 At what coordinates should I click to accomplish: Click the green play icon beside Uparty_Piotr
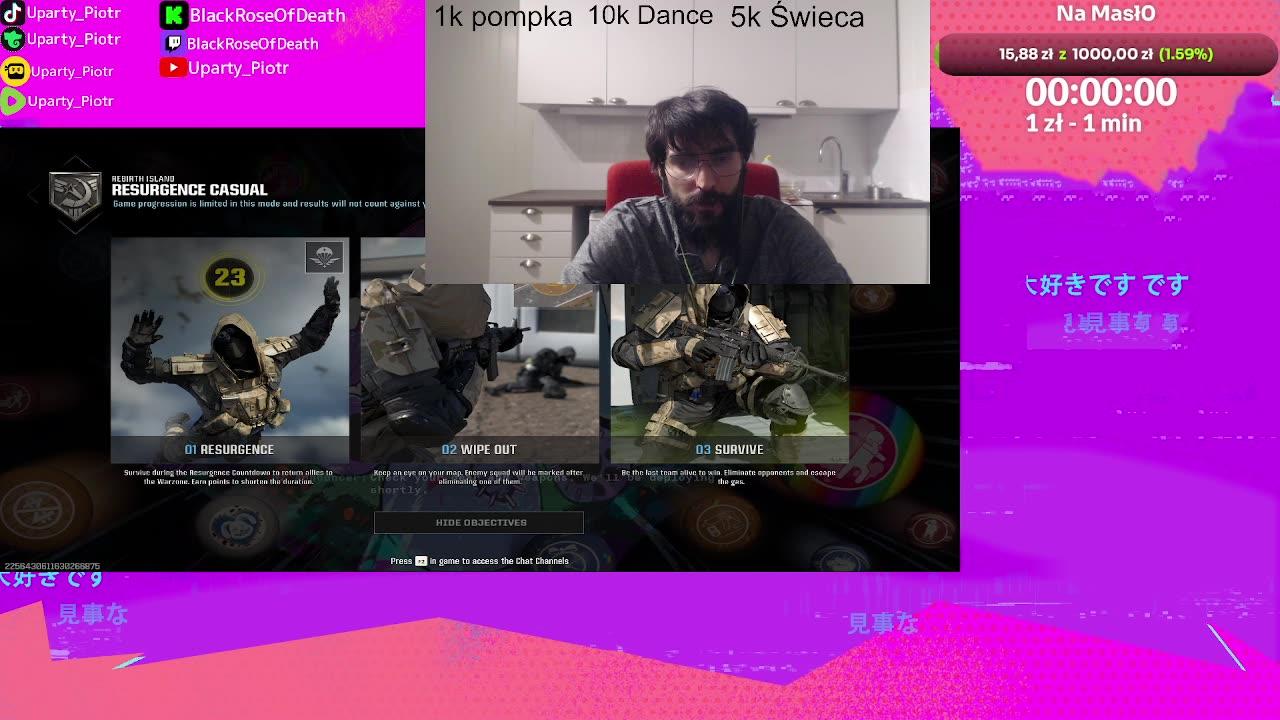pyautogui.click(x=13, y=101)
